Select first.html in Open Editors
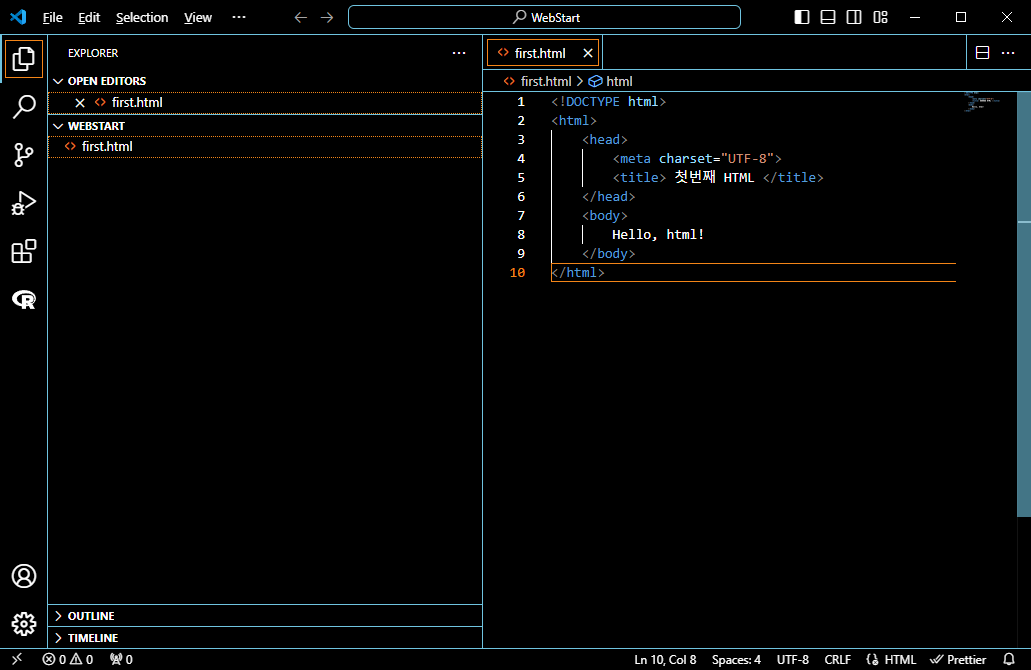Image resolution: width=1031 pixels, height=670 pixels. point(265,103)
